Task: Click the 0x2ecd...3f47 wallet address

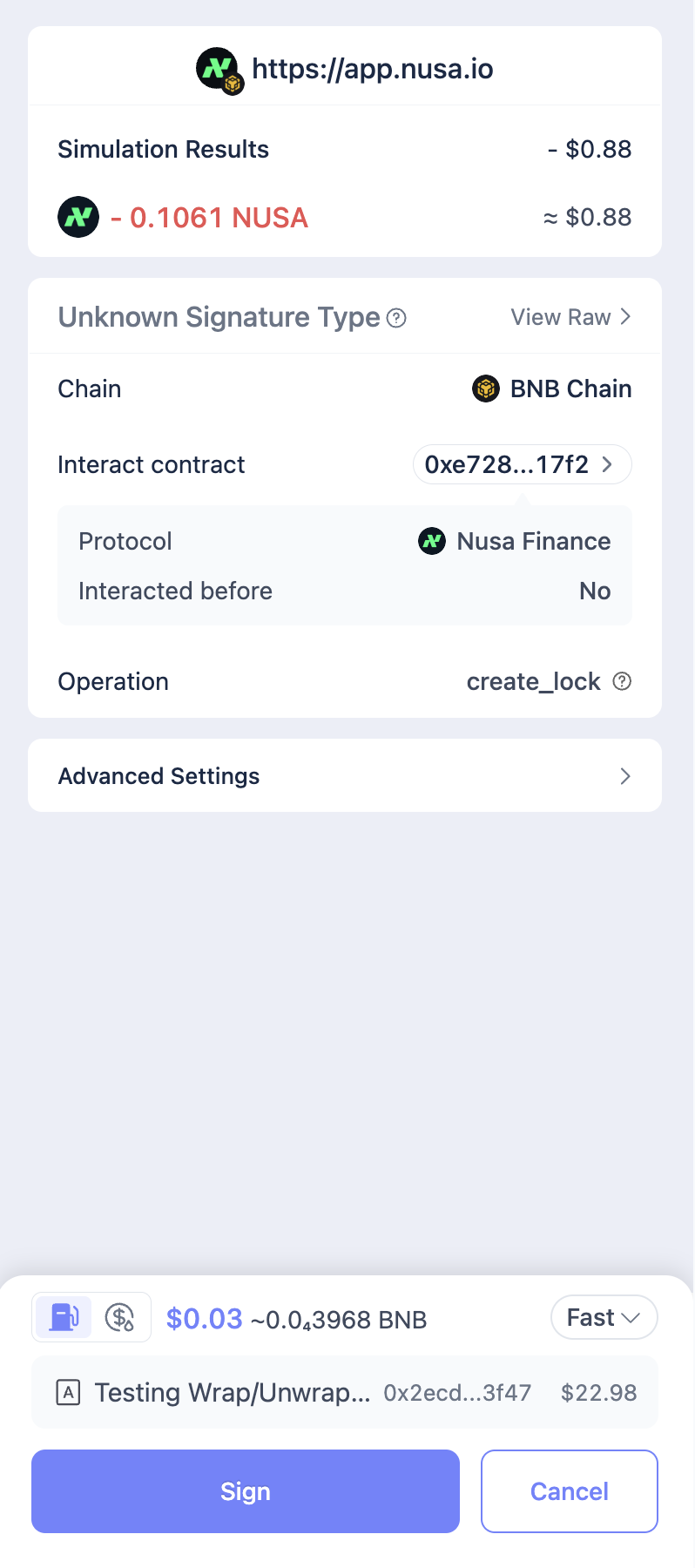Action: click(457, 1393)
